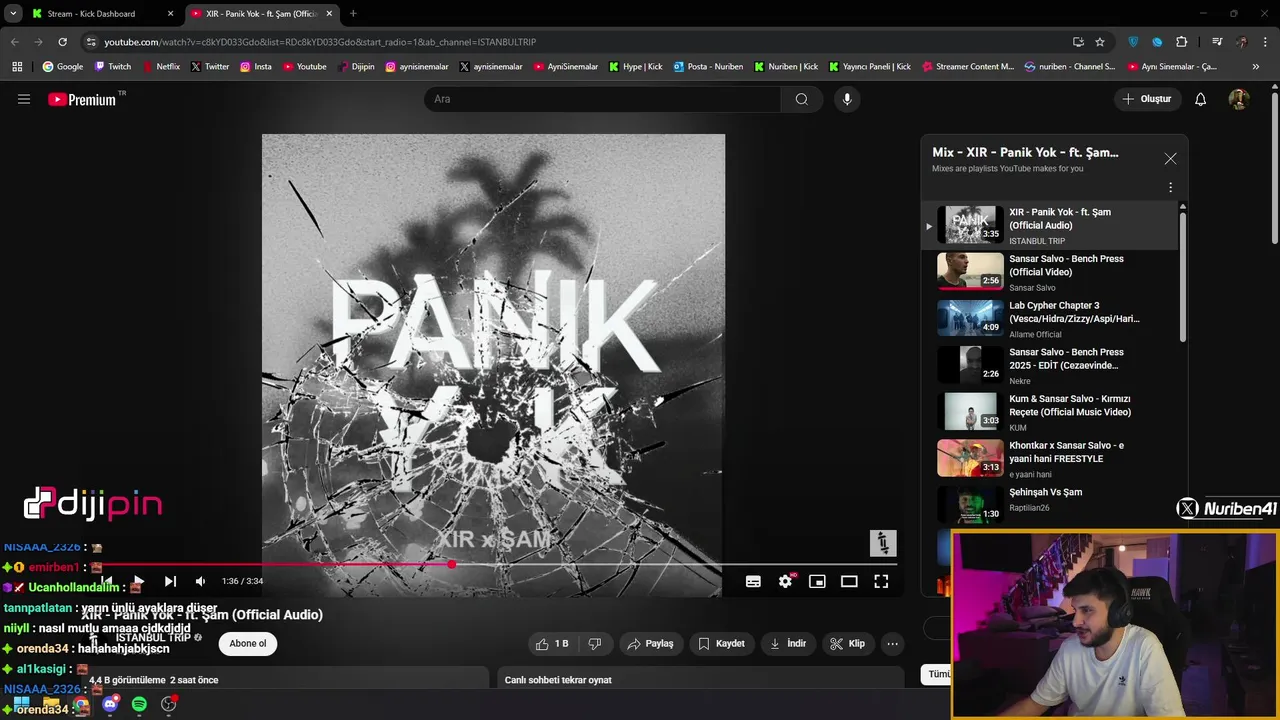
Task: Download video with İndir button
Action: [x=788, y=644]
